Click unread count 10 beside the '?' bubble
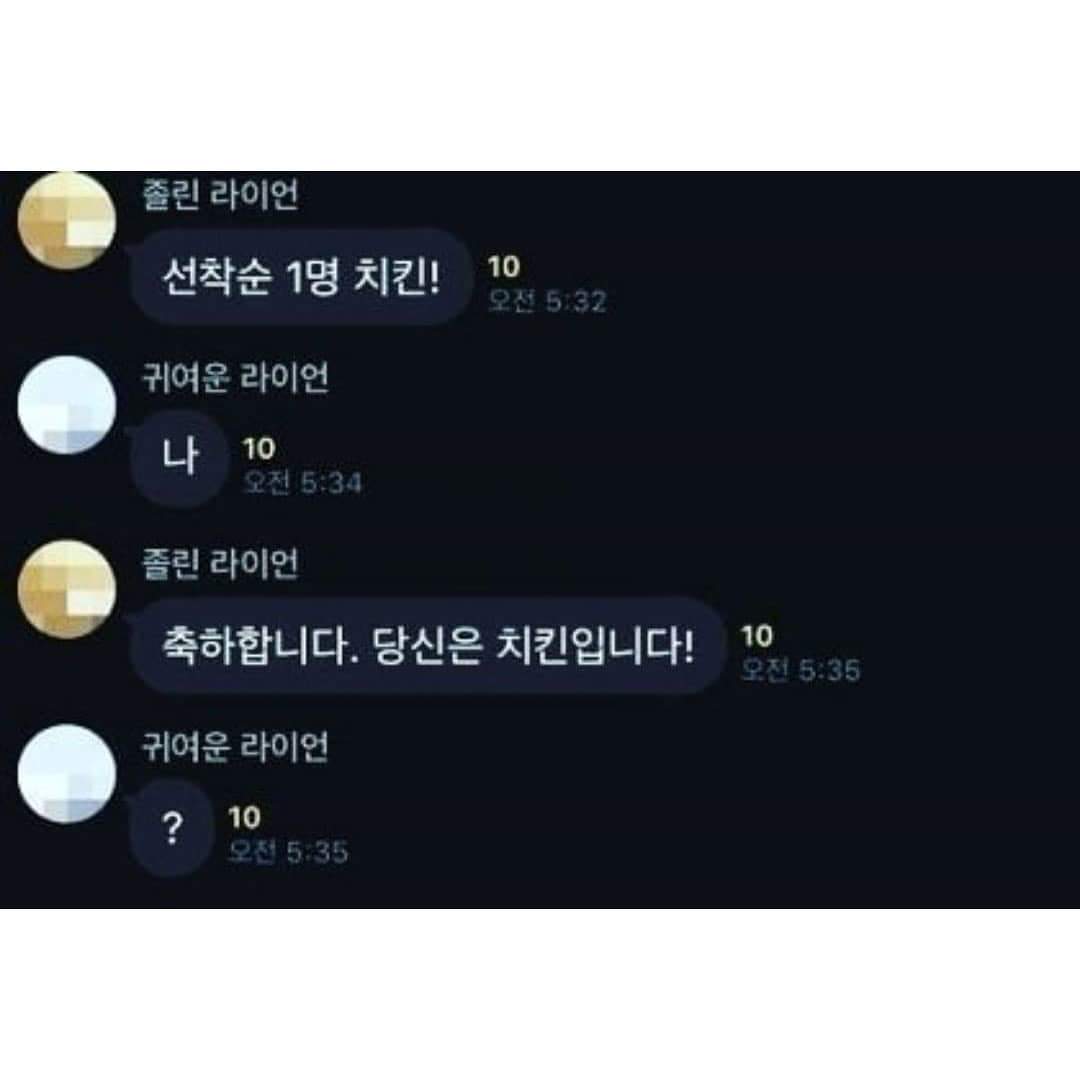The image size is (1080, 1080). tap(244, 818)
